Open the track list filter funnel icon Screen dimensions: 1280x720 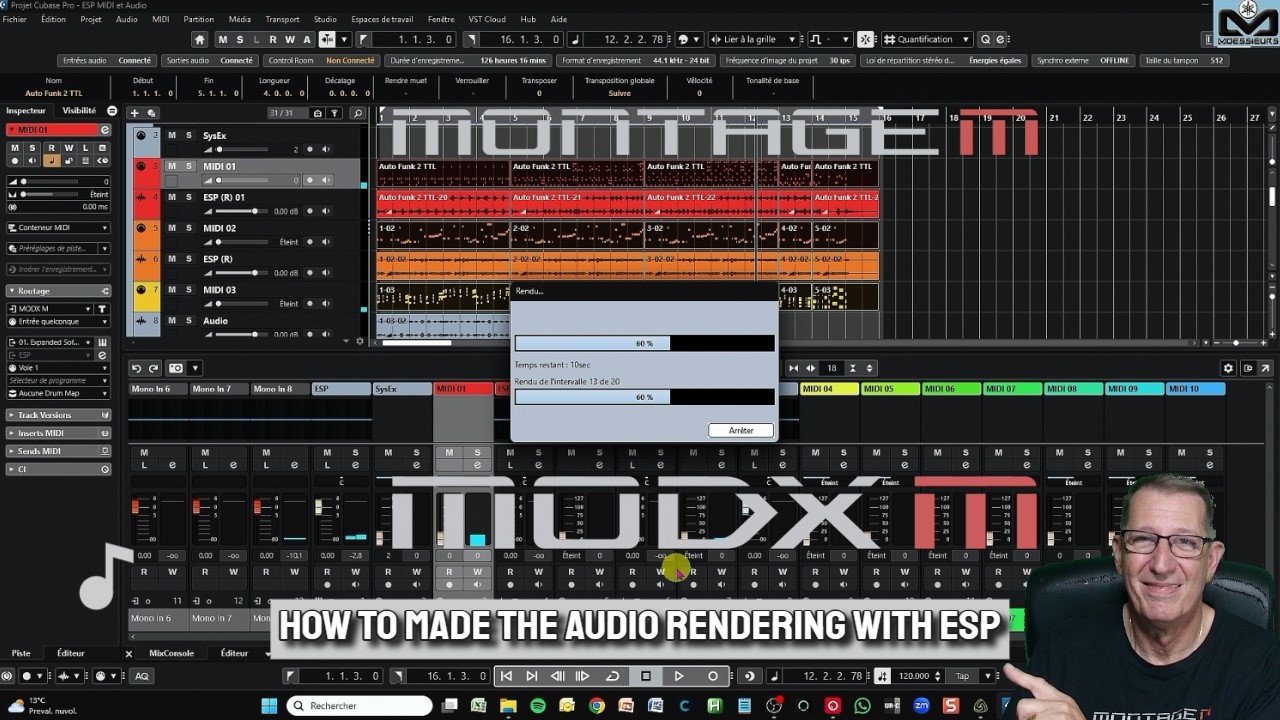(x=335, y=113)
